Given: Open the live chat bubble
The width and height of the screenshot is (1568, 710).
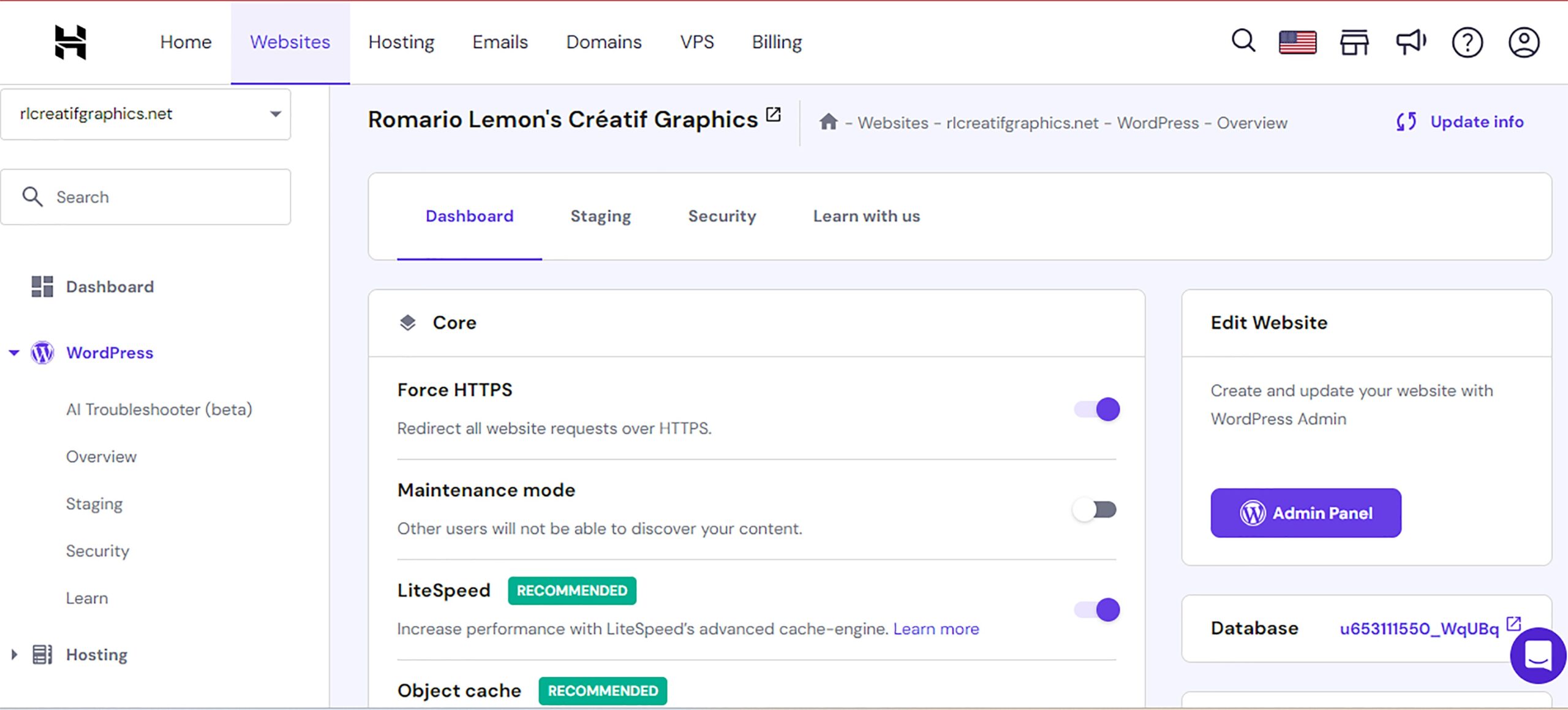Looking at the screenshot, I should pos(1537,655).
